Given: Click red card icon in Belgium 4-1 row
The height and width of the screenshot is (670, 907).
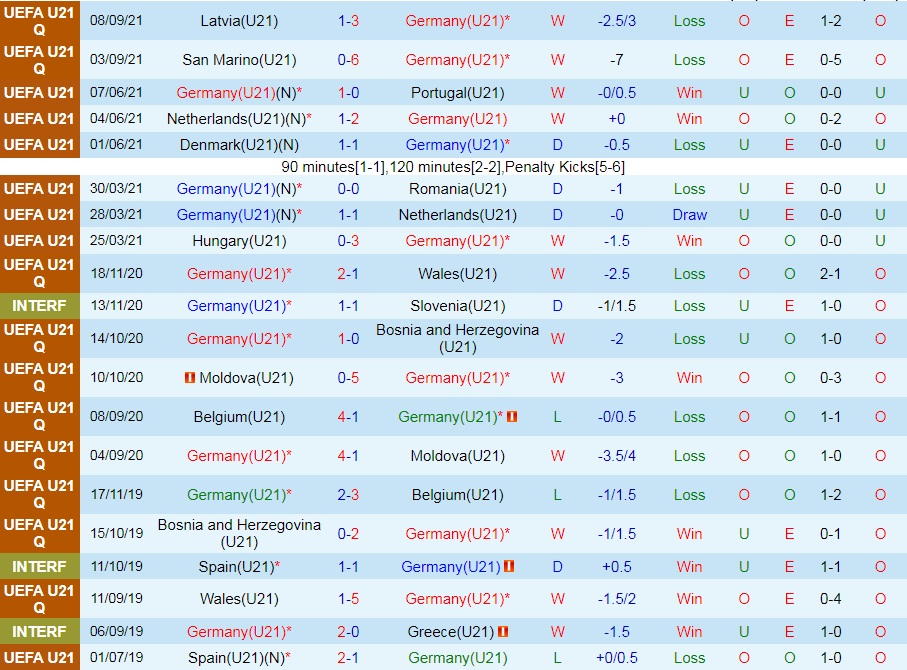Looking at the screenshot, I should click(511, 417).
